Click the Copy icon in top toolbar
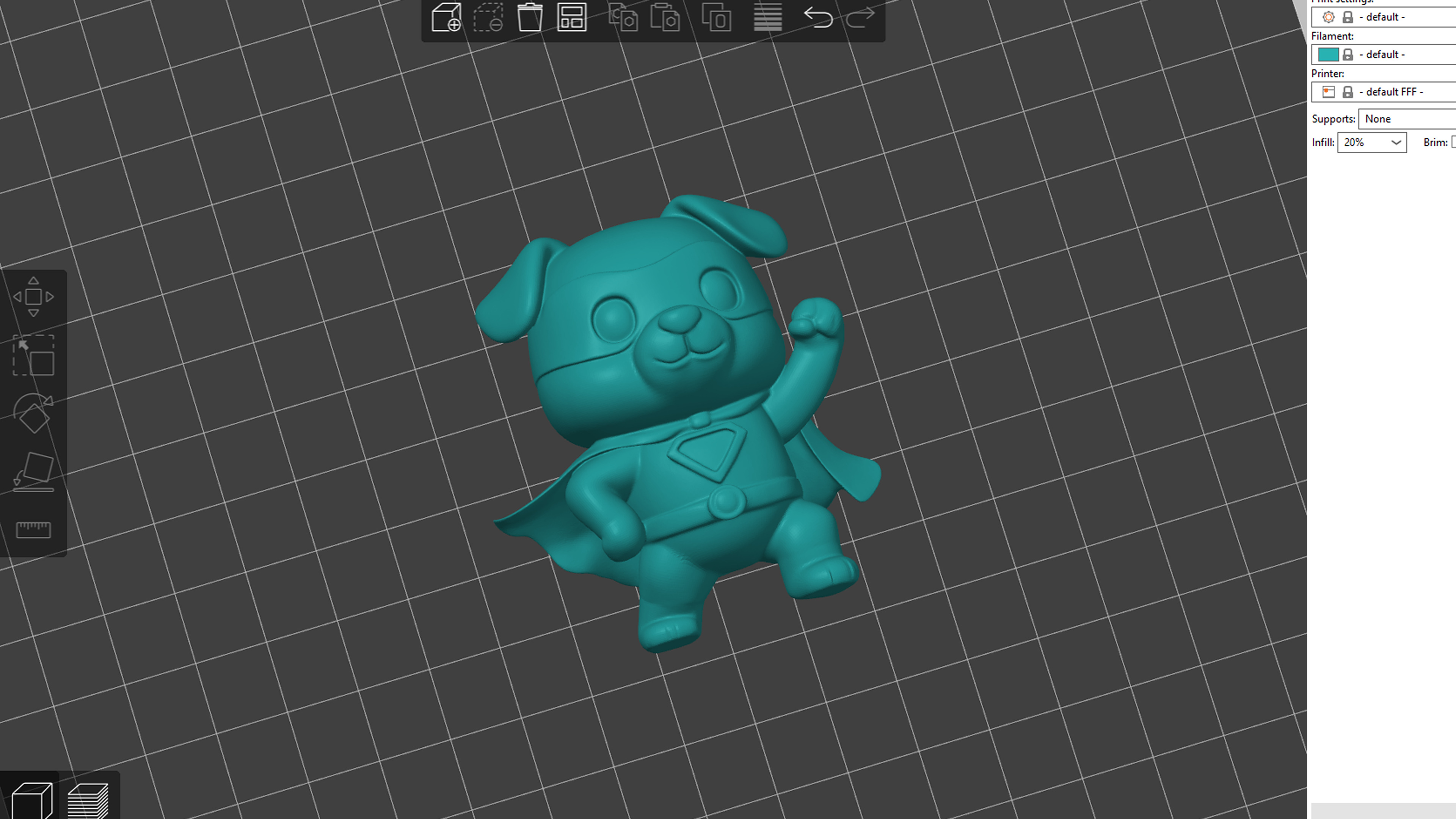This screenshot has height=819, width=1456. click(623, 17)
